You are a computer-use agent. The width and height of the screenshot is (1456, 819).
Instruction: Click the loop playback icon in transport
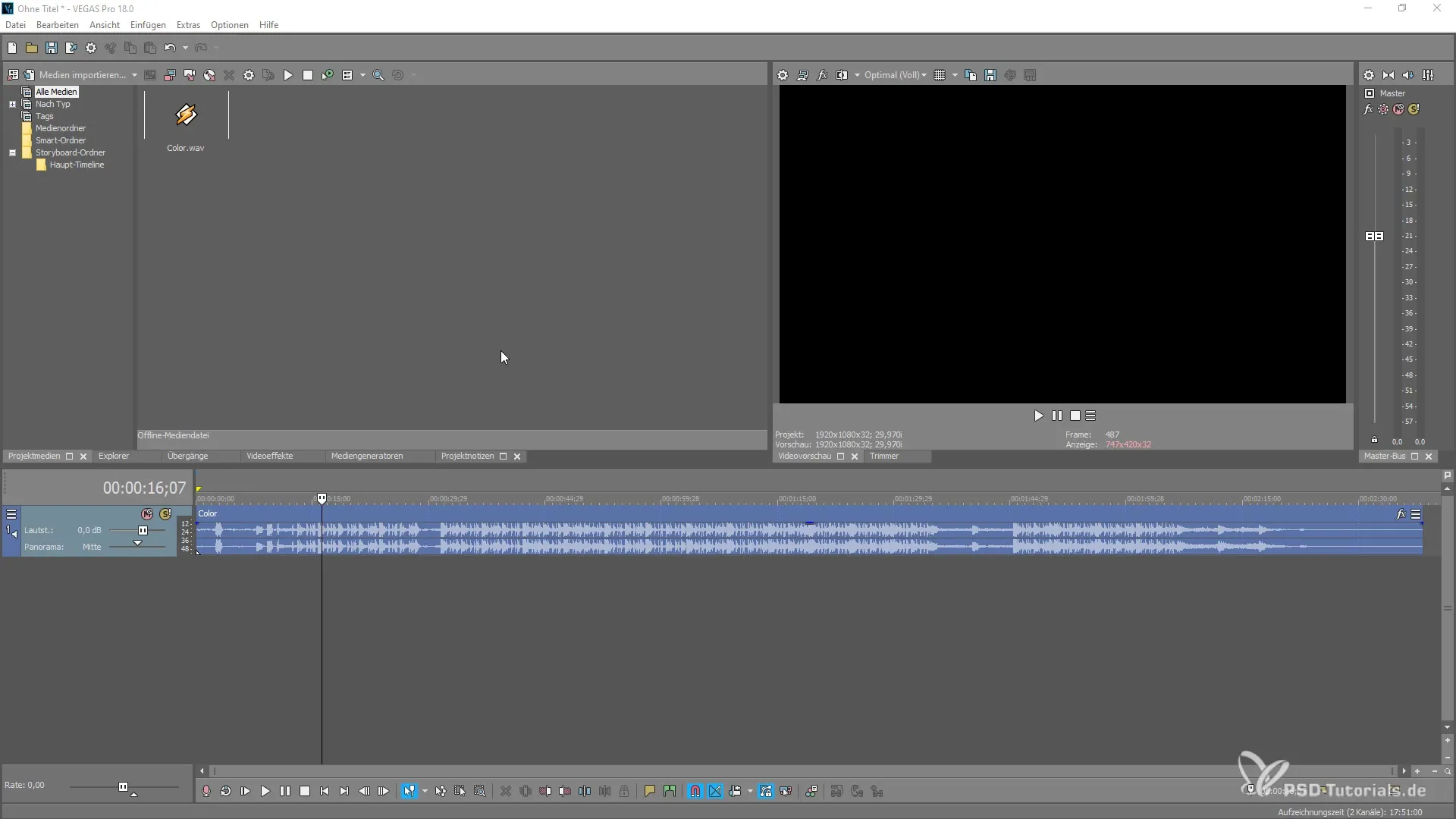point(226,791)
